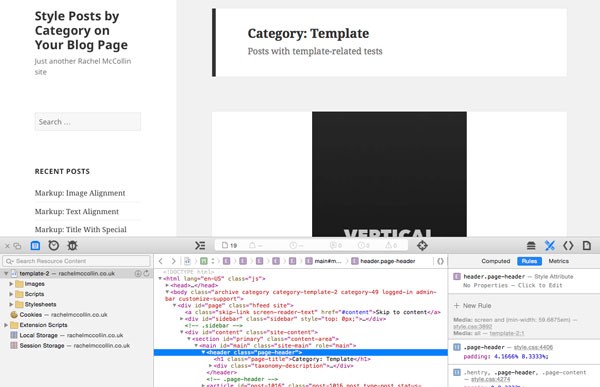This screenshot has width=600, height=387.
Task: Select the section#primary DOM line
Action: (265, 339)
